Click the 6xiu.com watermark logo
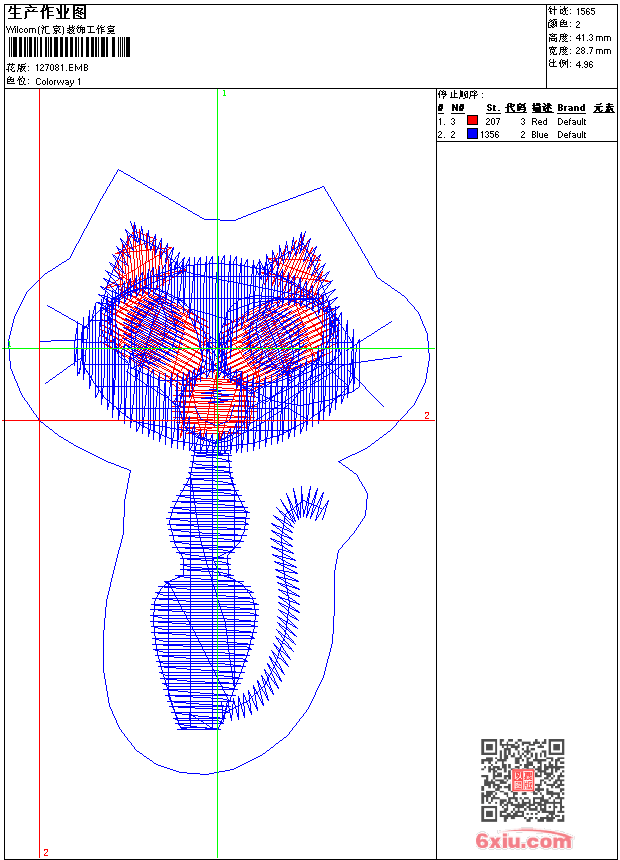 pos(523,842)
